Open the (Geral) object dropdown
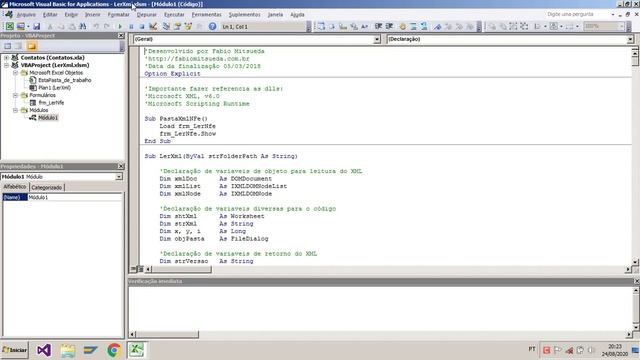This screenshot has height=360, width=640. pos(377,39)
